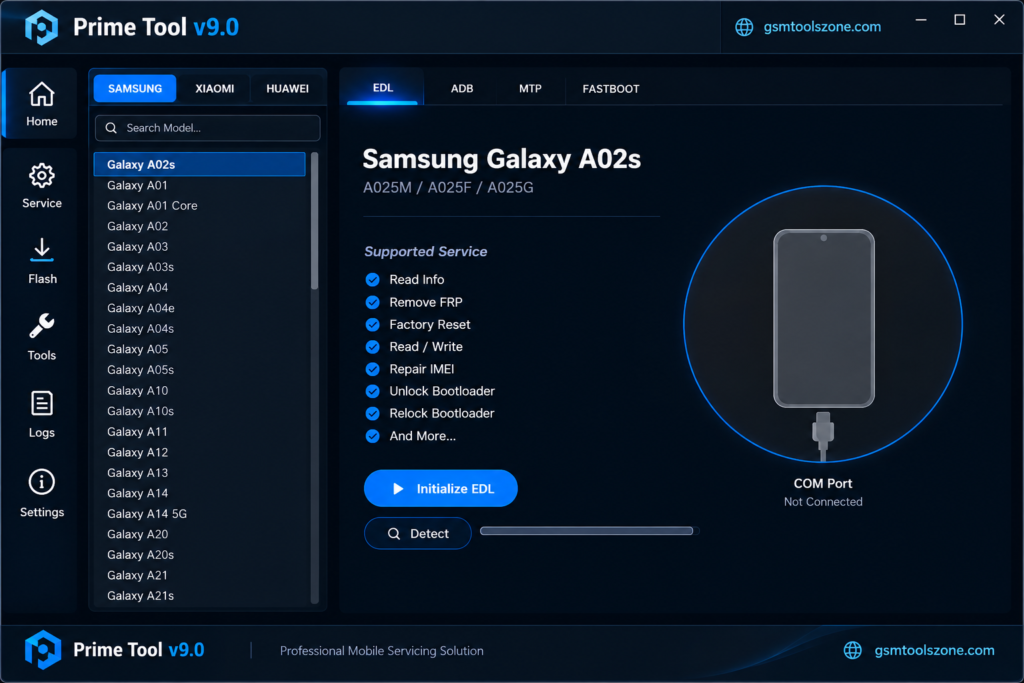The image size is (1024, 683).
Task: Select Galaxy A14 in model list
Action: pos(199,493)
